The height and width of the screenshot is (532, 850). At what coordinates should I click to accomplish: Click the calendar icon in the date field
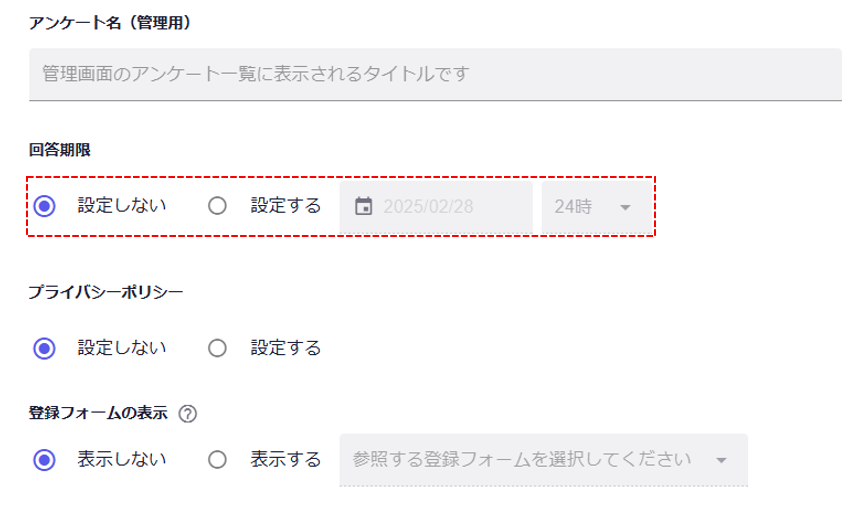364,207
